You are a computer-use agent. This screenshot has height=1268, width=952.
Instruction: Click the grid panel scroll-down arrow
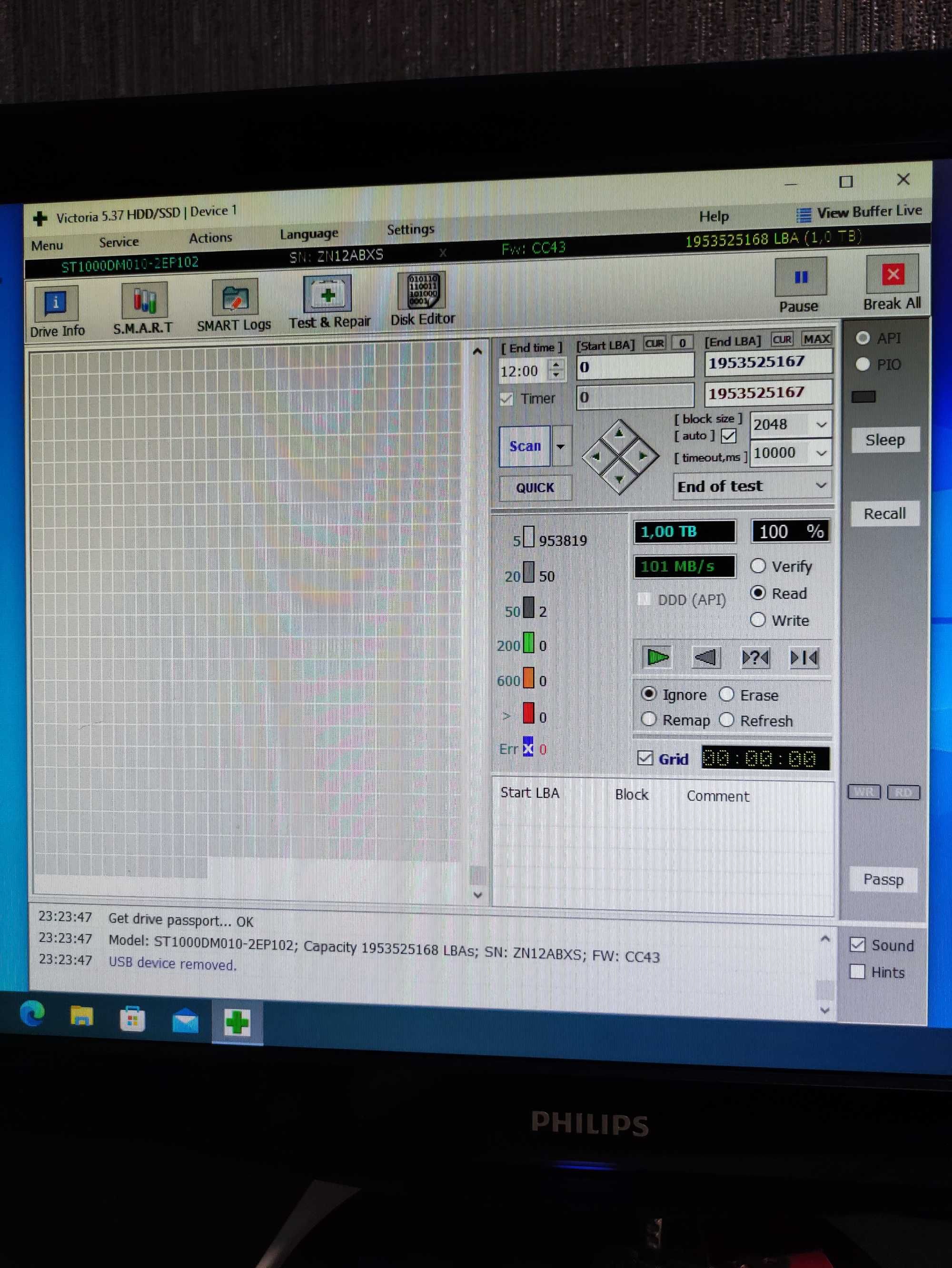(x=478, y=895)
